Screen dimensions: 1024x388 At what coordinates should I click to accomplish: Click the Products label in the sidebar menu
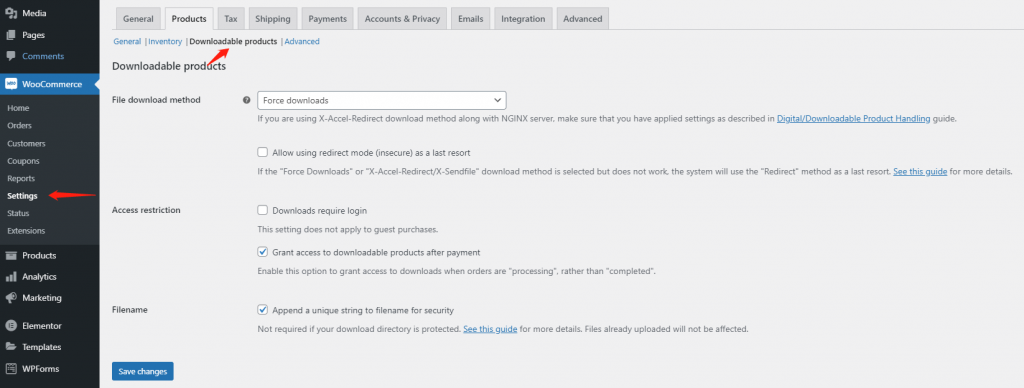(x=39, y=255)
